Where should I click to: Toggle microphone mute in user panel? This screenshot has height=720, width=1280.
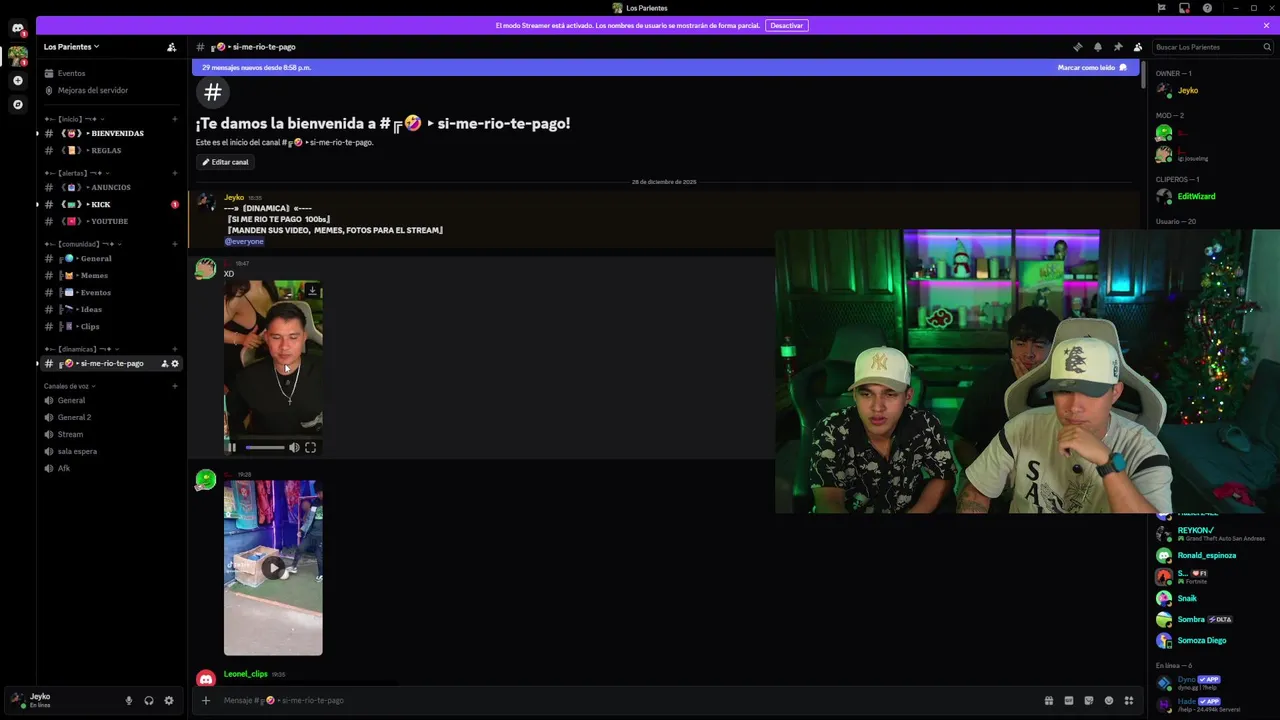[x=129, y=701]
